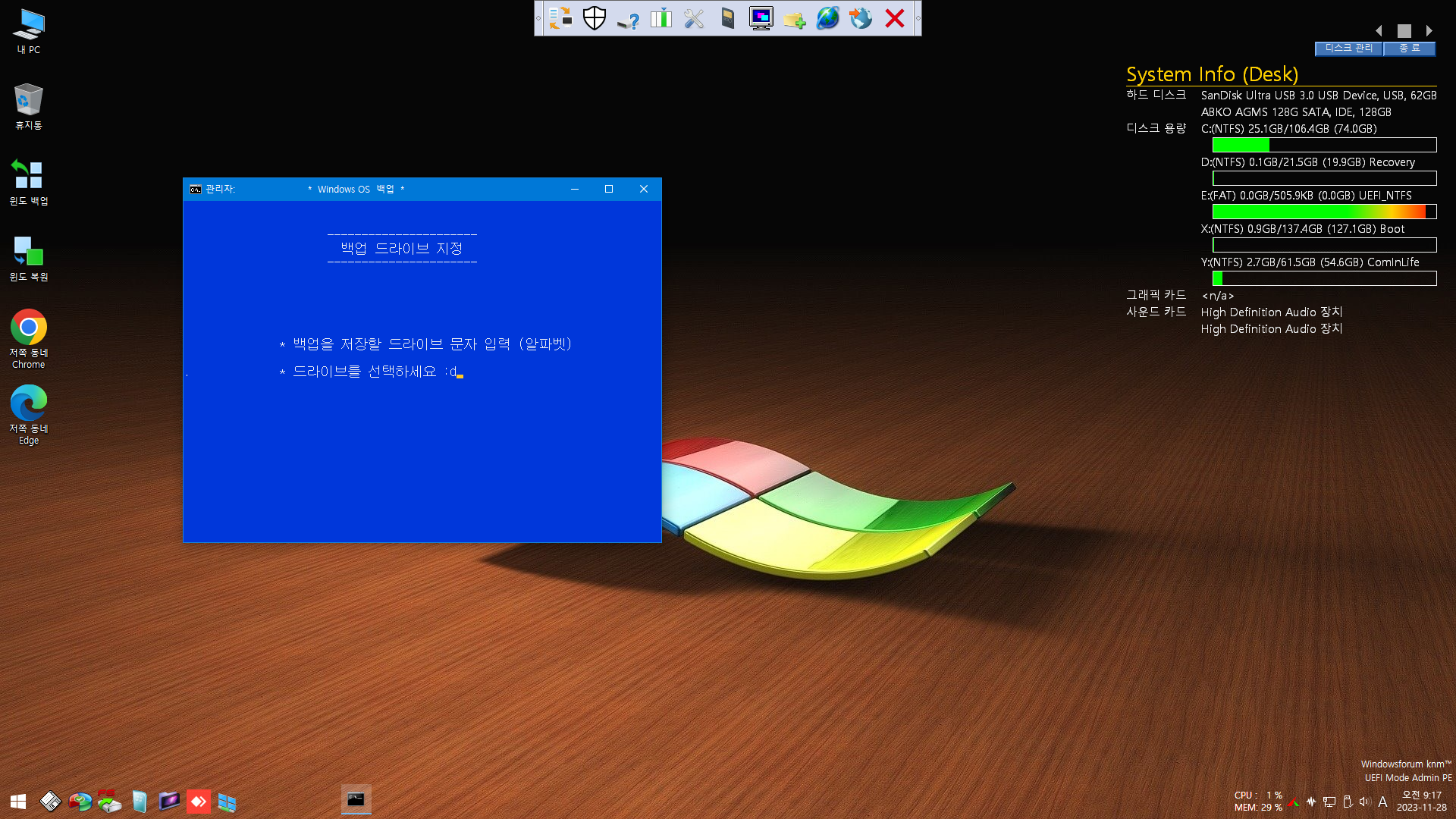Open the Chrome desktop shortcut

tap(29, 339)
